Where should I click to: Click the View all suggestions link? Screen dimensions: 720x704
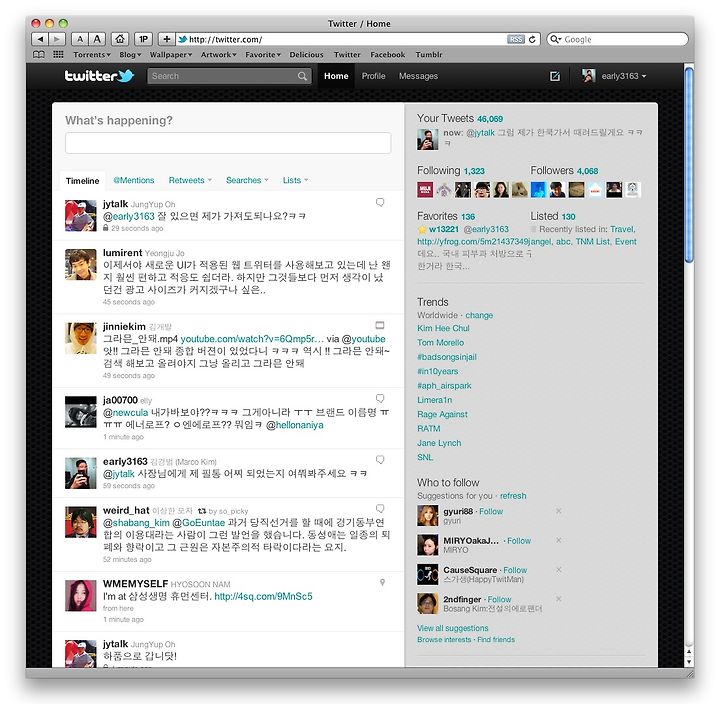(x=452, y=628)
